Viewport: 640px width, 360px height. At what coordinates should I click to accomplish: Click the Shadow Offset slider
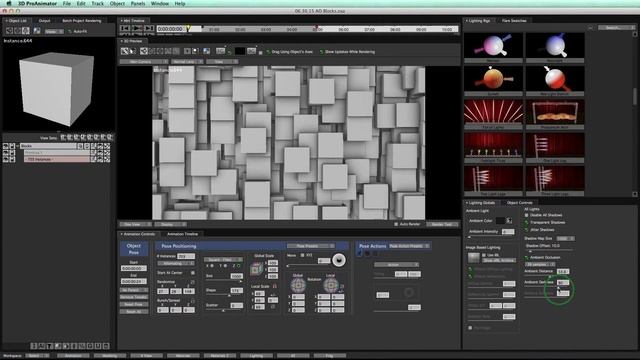coord(549,250)
